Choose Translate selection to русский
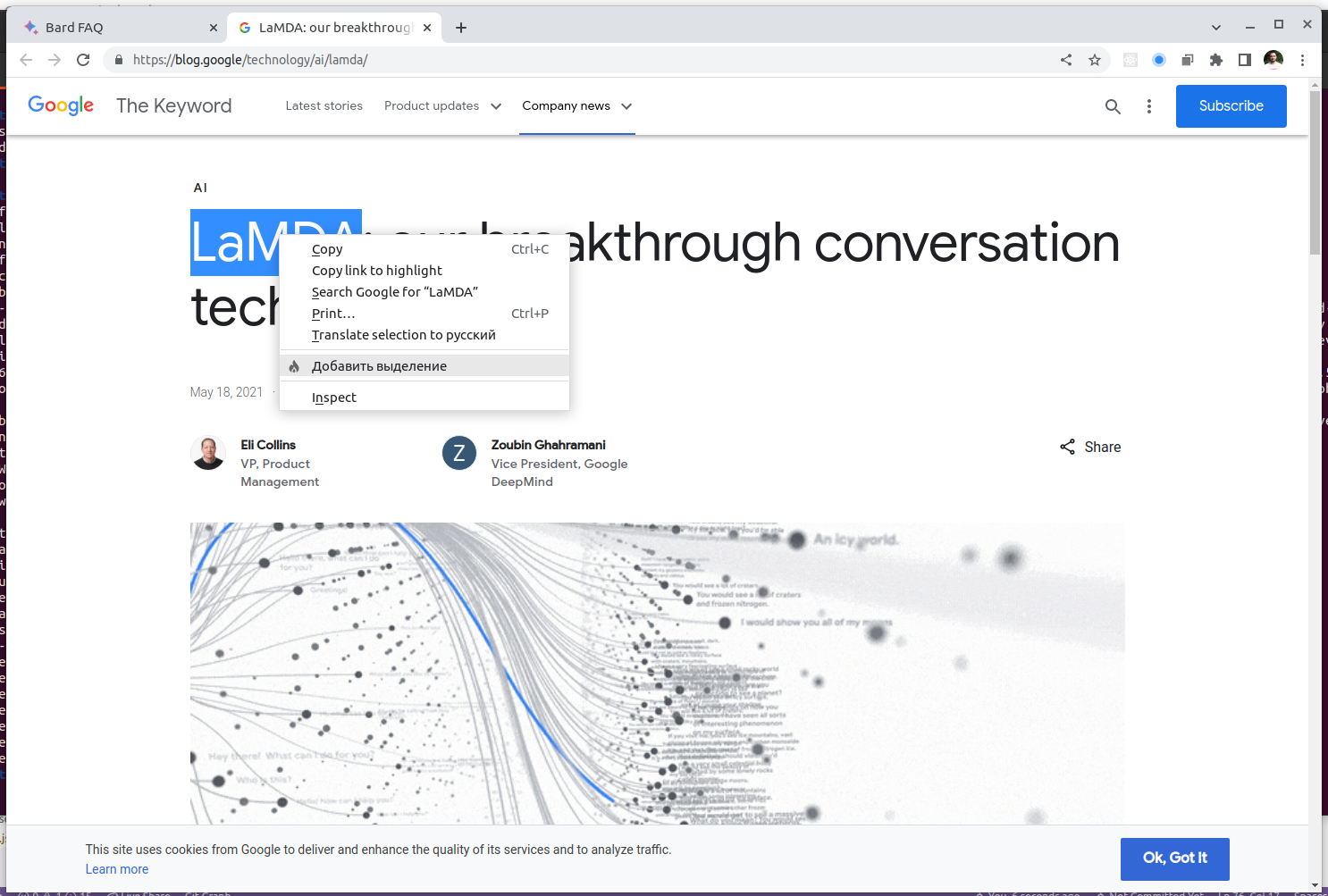This screenshot has height=896, width=1328. point(424,335)
